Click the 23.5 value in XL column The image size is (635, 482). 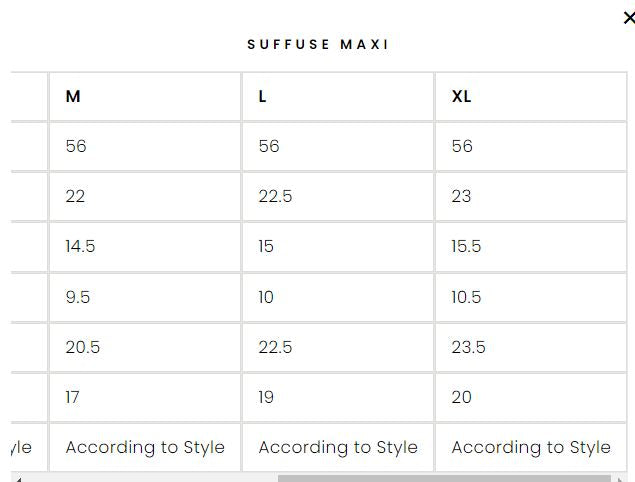pyautogui.click(x=468, y=347)
